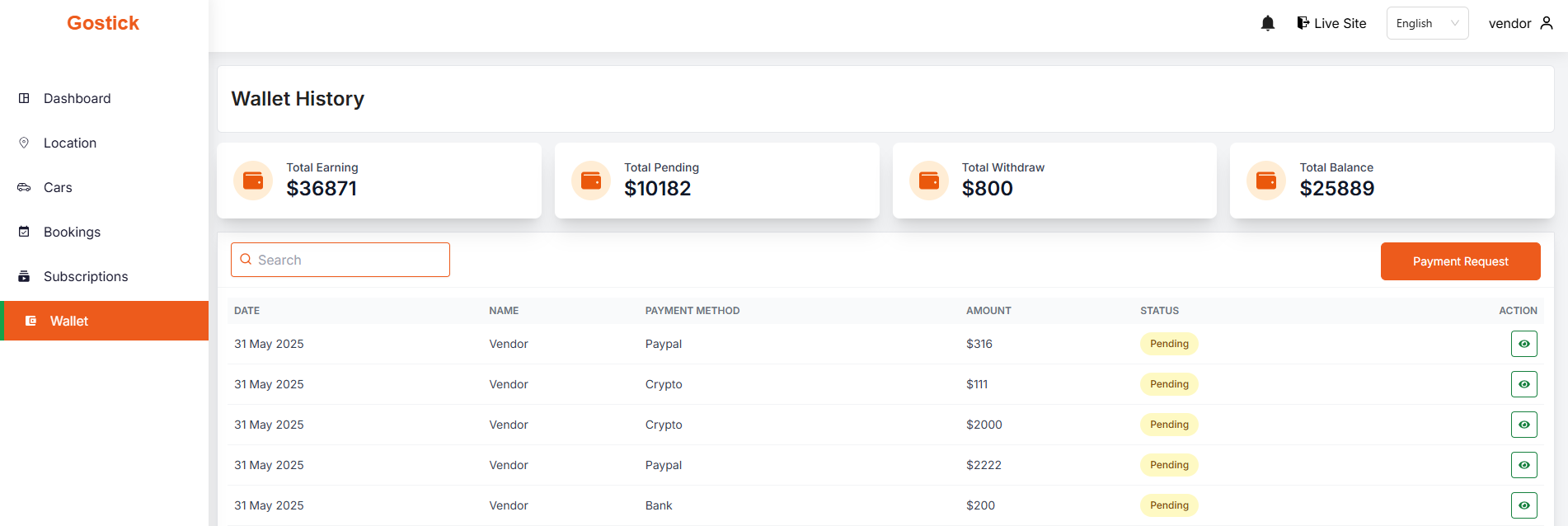
Task: View details of the $316 Paypal request
Action: point(1523,344)
